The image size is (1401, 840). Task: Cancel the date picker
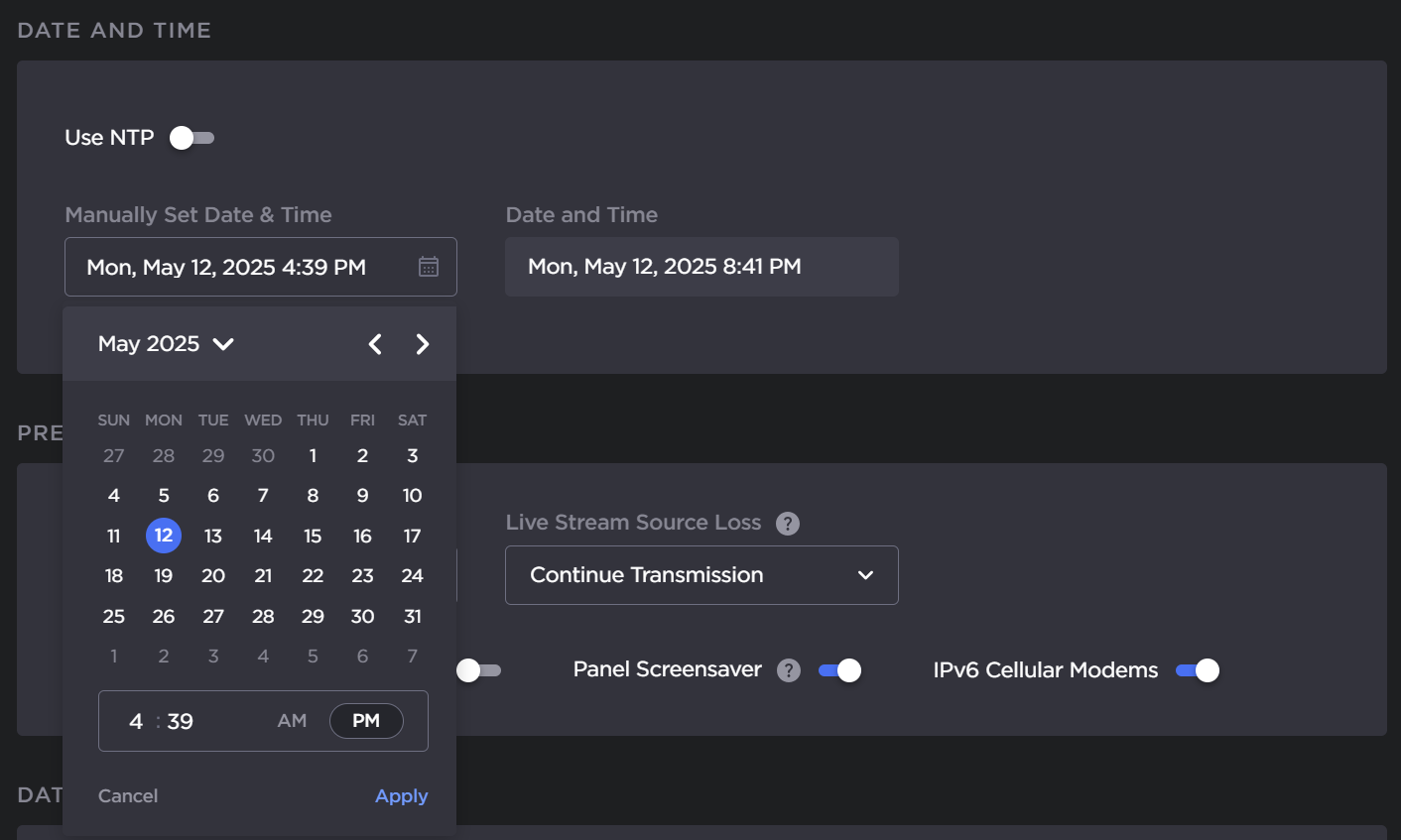128,796
